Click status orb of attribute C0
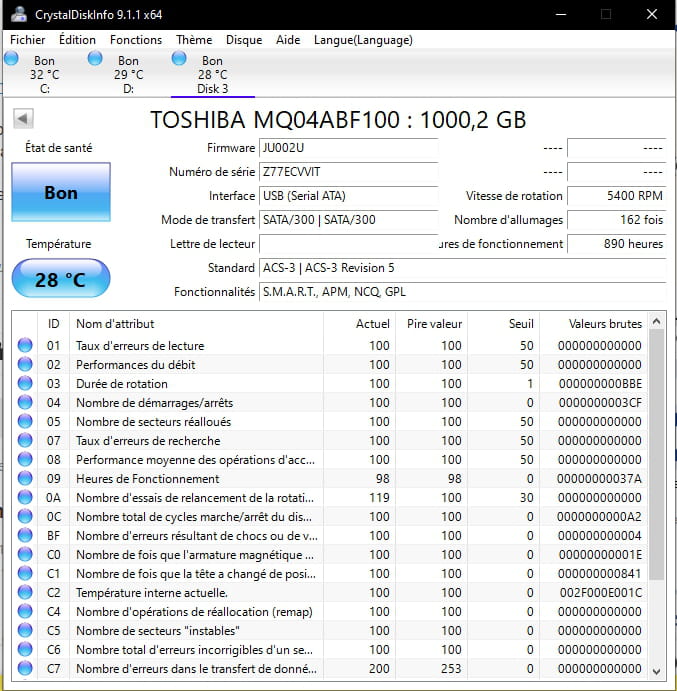The height and width of the screenshot is (691, 677). point(25,554)
